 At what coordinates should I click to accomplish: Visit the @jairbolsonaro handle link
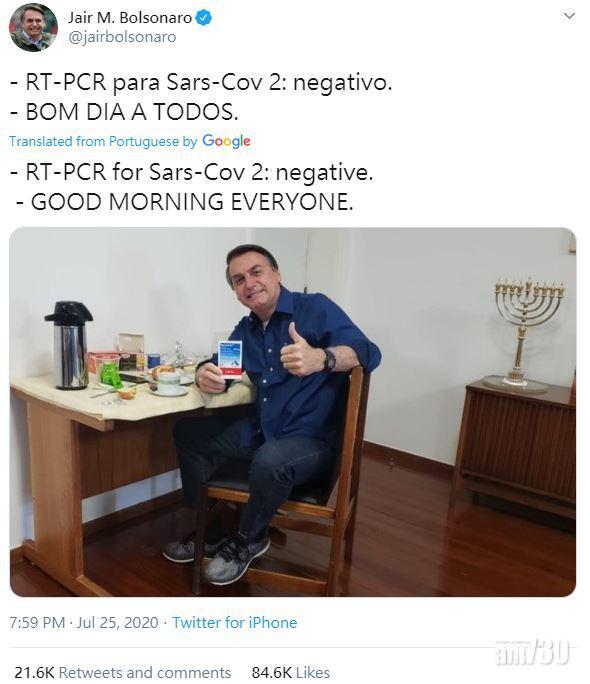(122, 37)
